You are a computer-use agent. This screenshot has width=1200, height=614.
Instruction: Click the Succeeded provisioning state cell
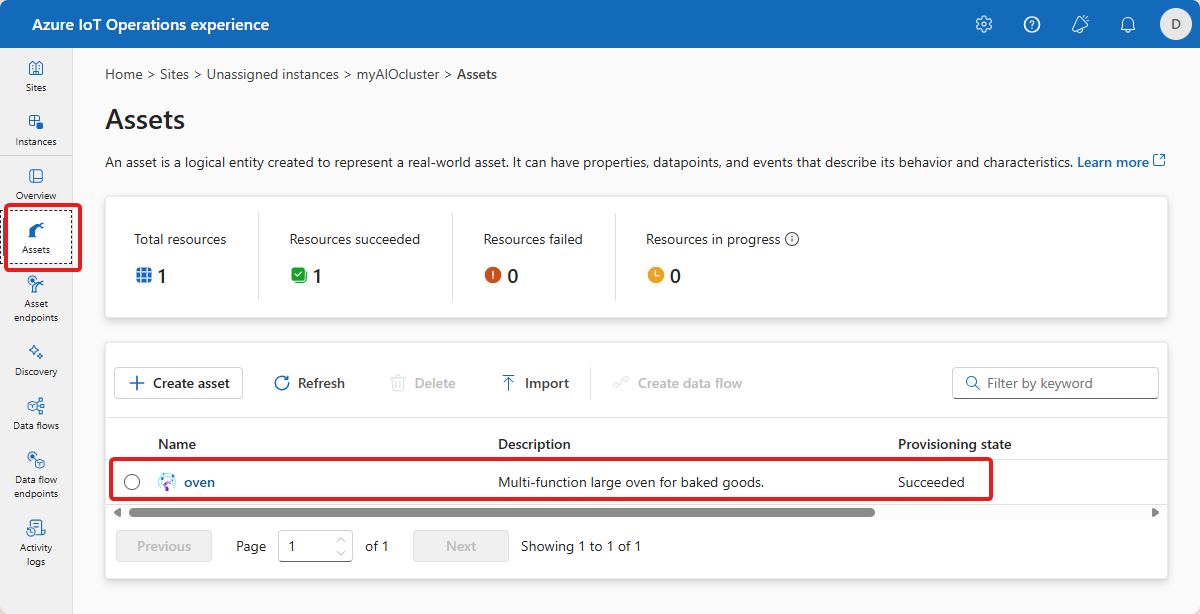click(x=931, y=482)
